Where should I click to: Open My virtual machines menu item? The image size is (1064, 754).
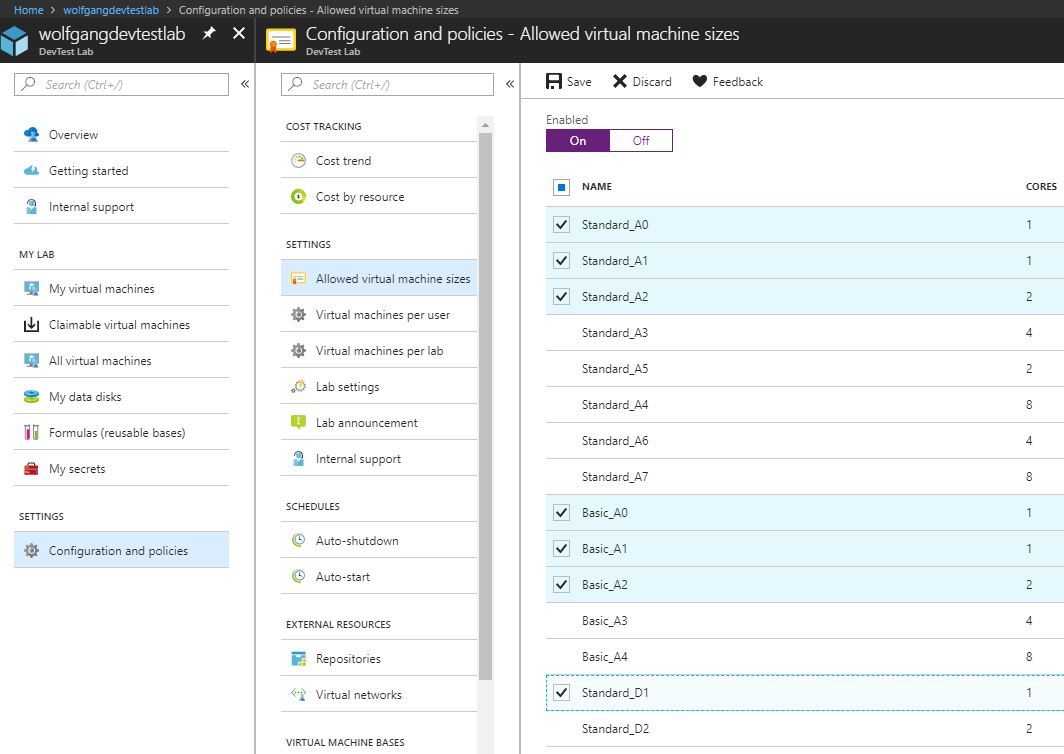pos(121,288)
